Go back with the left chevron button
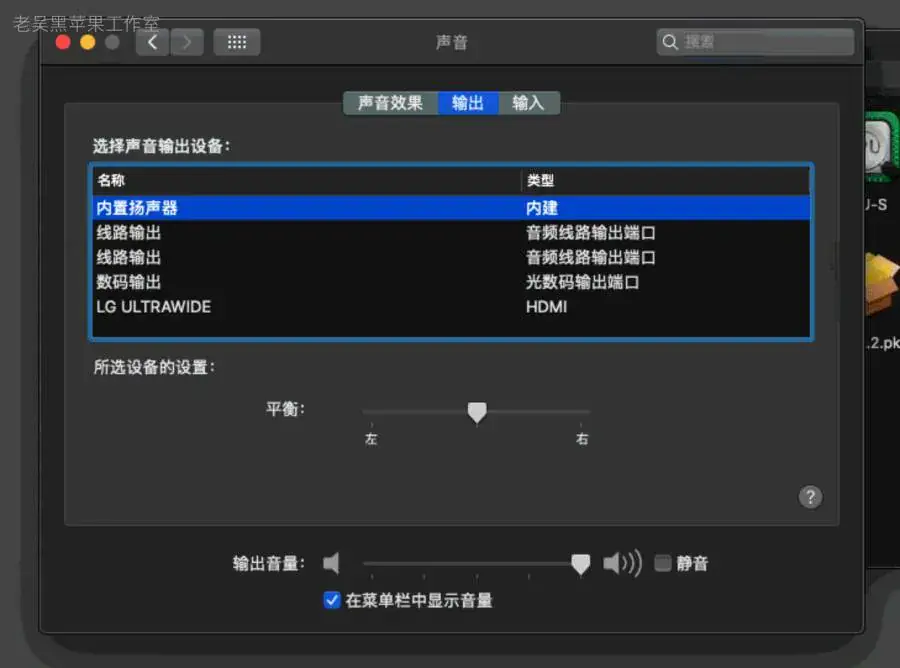Image resolution: width=900 pixels, height=668 pixels. 153,42
